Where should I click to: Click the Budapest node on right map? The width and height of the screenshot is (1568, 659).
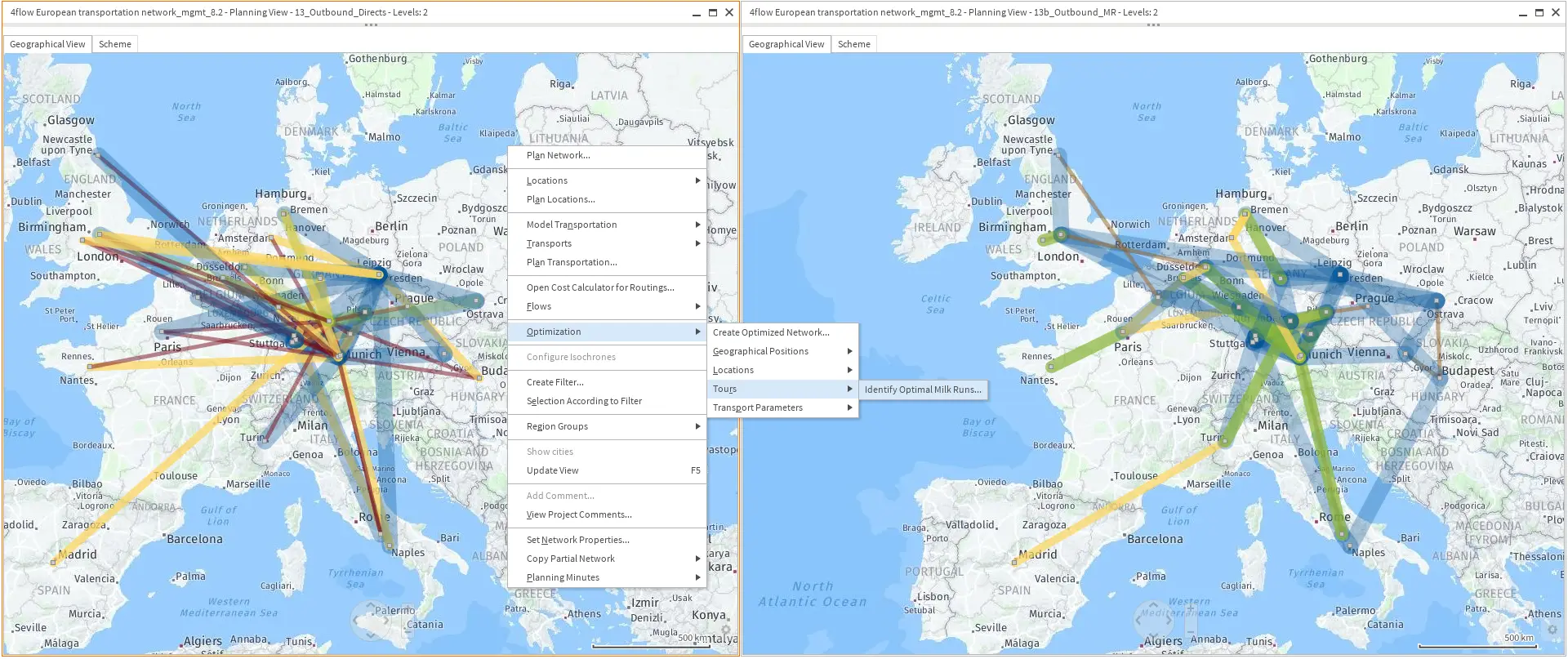1441,378
